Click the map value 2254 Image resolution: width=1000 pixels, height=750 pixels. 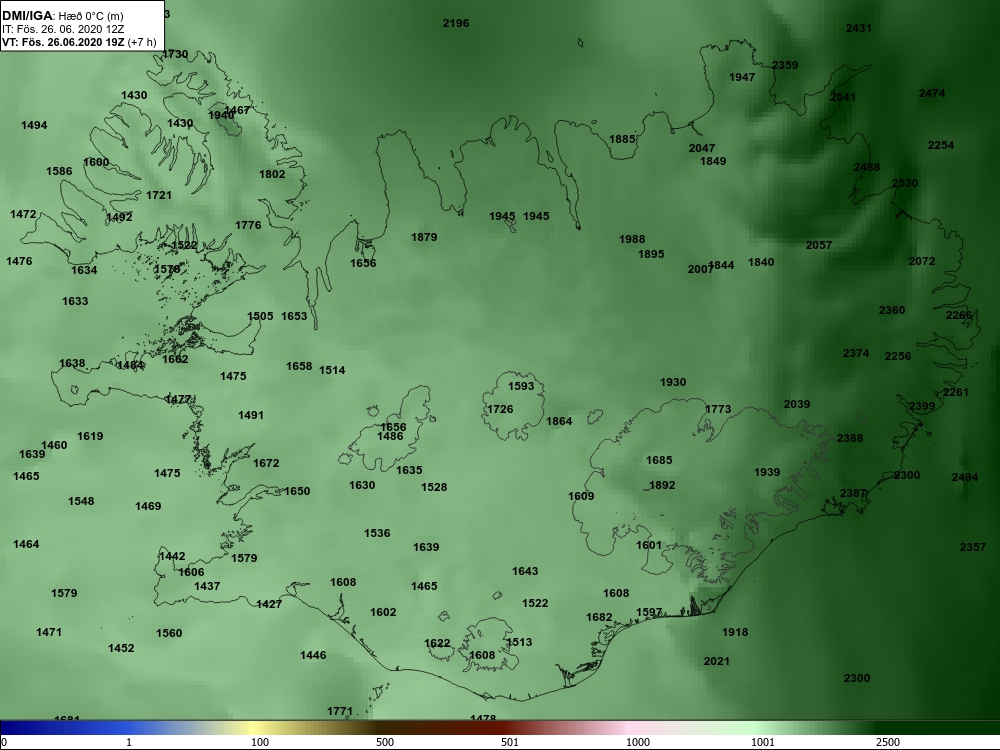[x=941, y=145]
